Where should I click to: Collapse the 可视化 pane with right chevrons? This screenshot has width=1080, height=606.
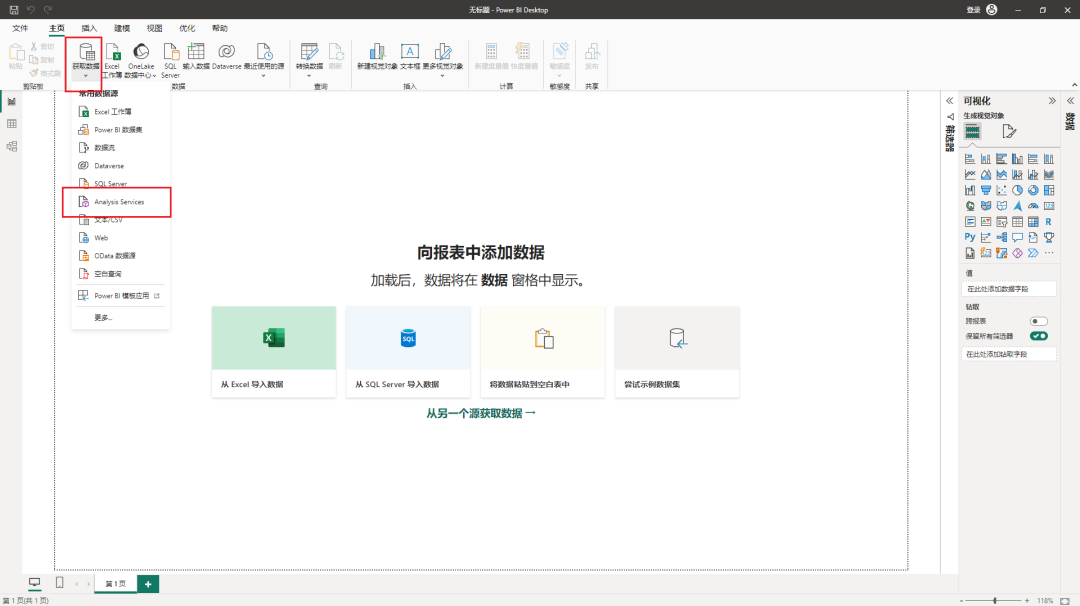coord(1052,101)
